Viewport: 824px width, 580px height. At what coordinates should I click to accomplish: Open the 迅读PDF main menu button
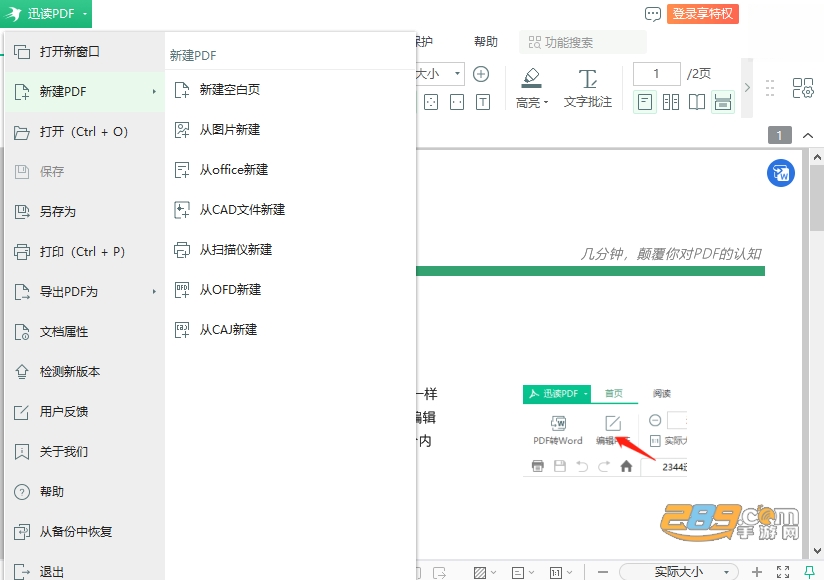46,14
